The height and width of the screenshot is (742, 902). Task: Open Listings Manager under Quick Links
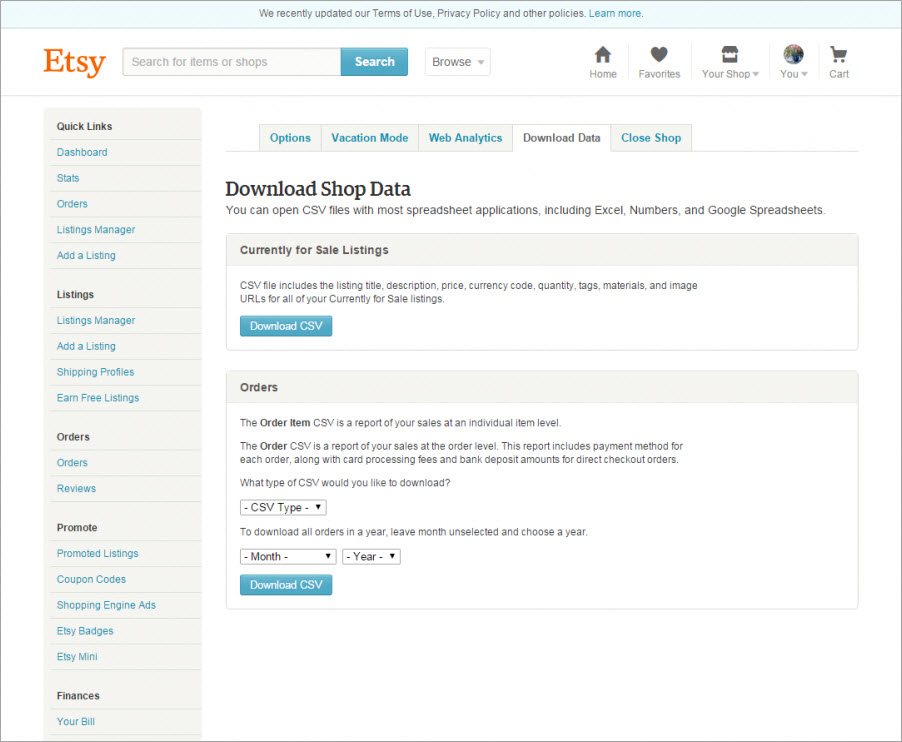point(95,230)
